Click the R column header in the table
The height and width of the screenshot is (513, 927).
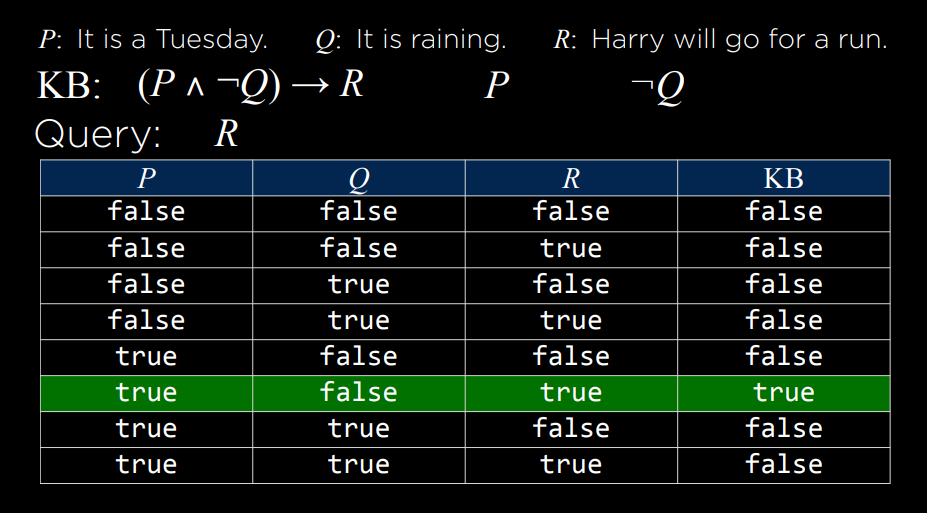click(571, 178)
